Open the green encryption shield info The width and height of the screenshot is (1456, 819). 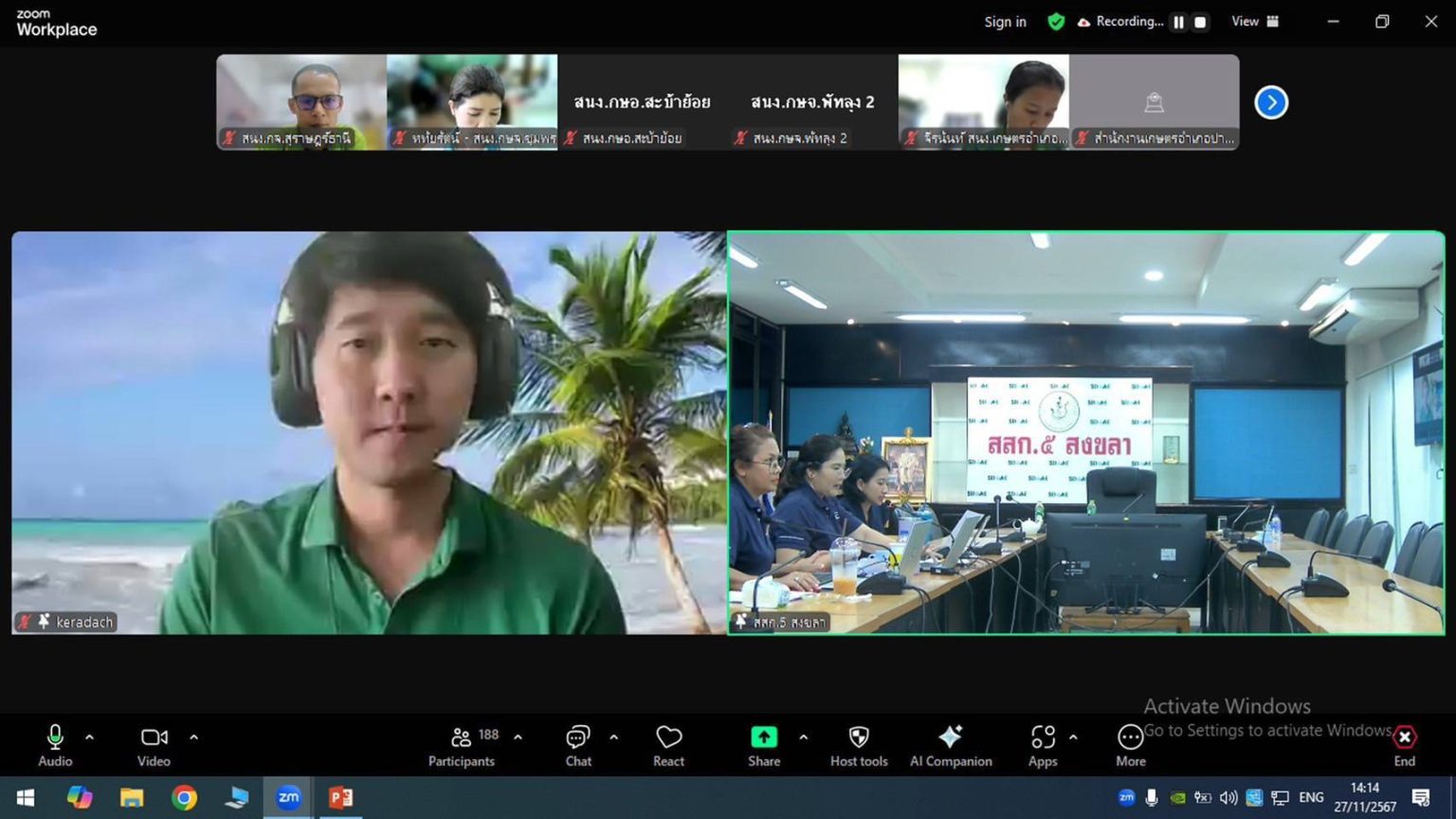click(x=1056, y=22)
